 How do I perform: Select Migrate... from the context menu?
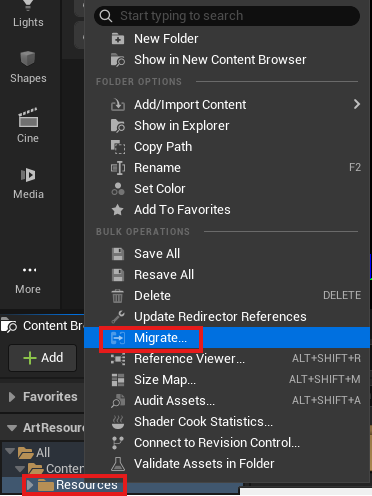(227, 338)
